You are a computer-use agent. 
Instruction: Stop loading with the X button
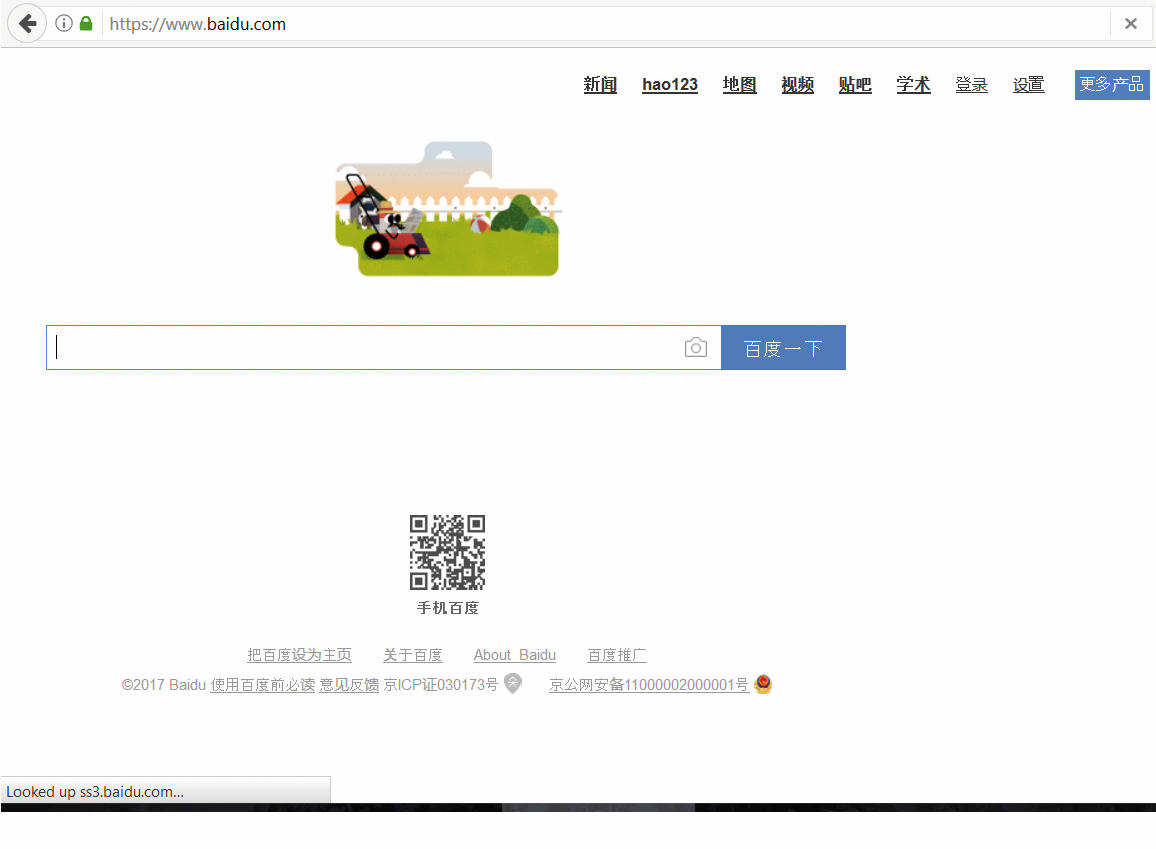click(1130, 24)
